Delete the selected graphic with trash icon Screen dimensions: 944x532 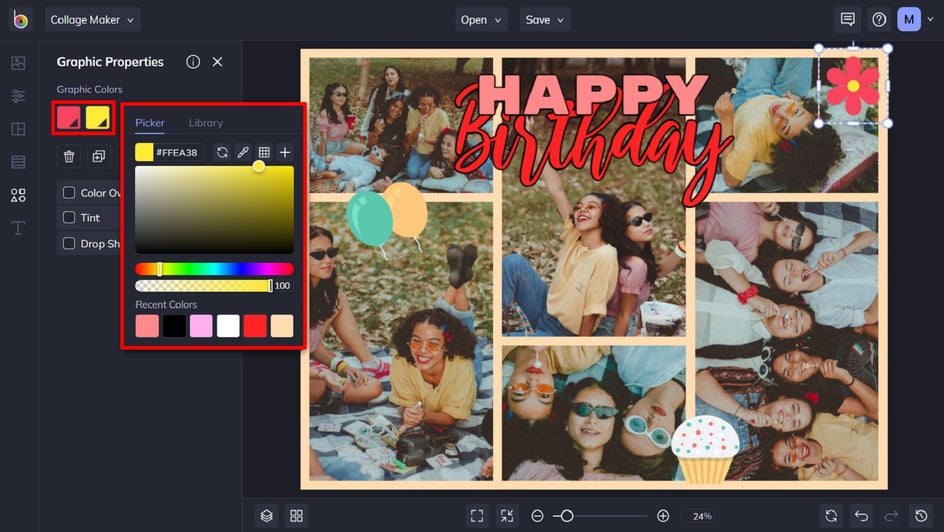(x=69, y=156)
